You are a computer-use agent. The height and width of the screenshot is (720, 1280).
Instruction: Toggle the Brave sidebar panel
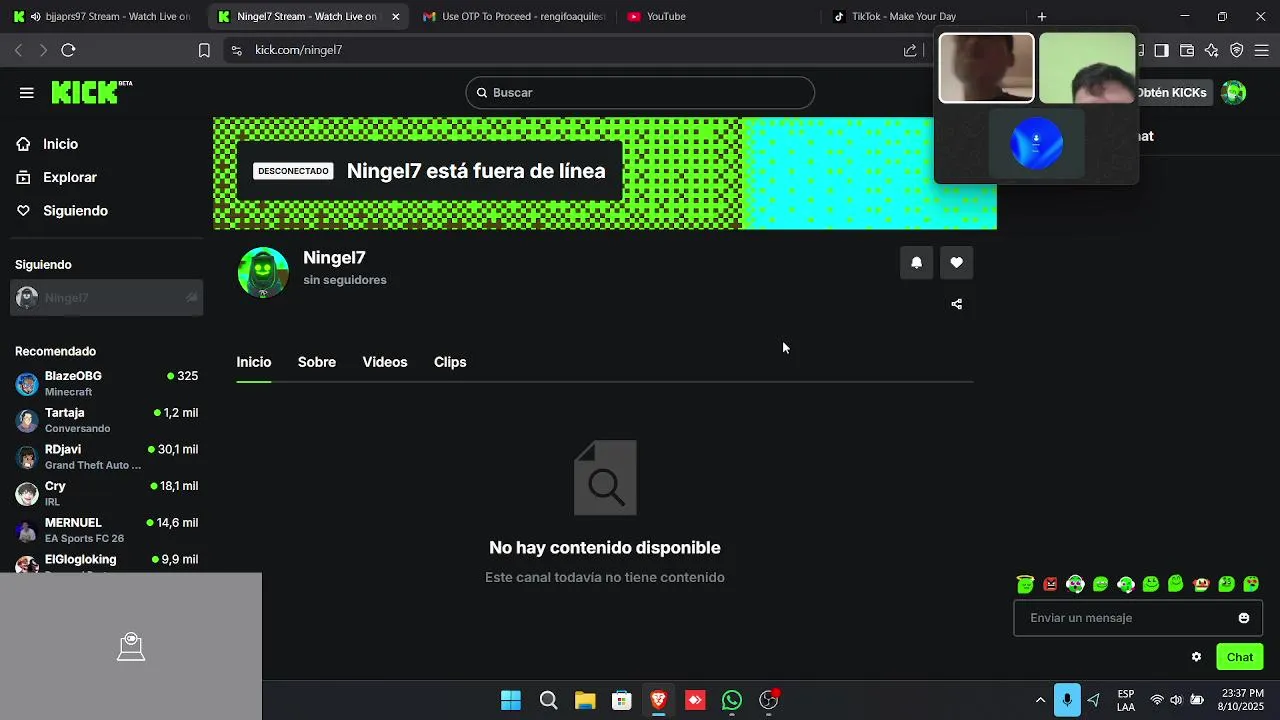(x=1161, y=50)
